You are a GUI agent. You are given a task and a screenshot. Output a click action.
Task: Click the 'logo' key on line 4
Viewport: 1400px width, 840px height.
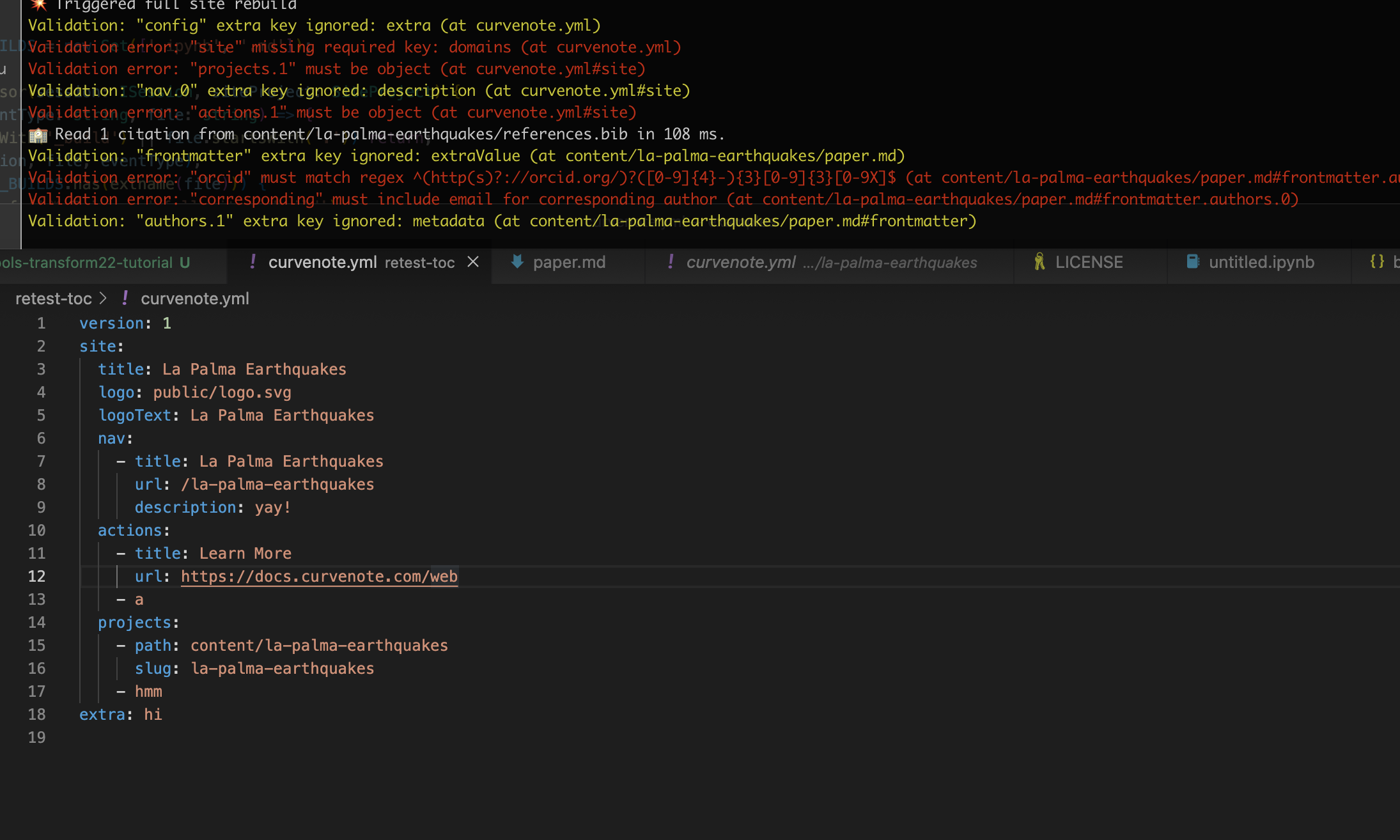(x=116, y=393)
